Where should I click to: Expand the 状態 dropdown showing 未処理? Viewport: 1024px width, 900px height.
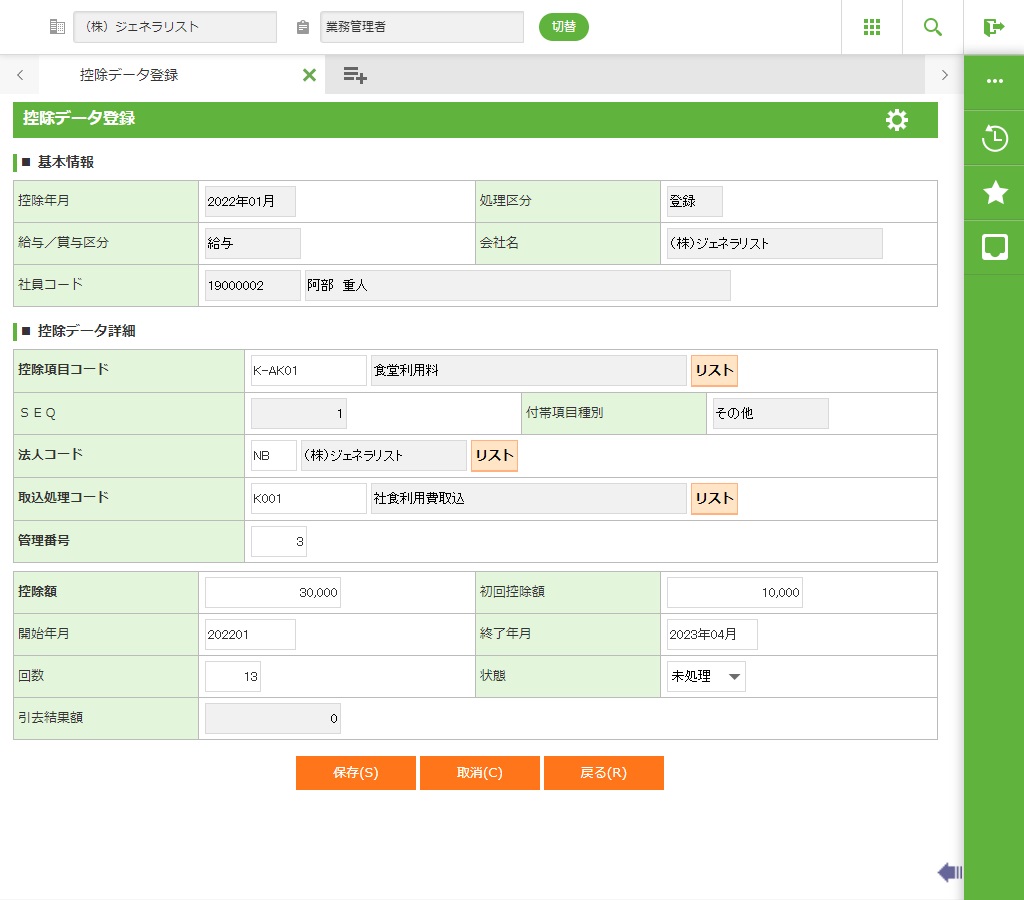tap(706, 677)
